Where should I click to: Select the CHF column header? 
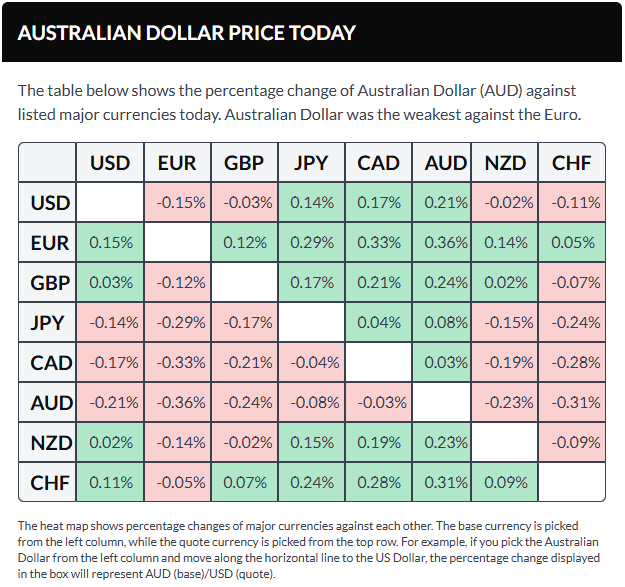[x=572, y=163]
